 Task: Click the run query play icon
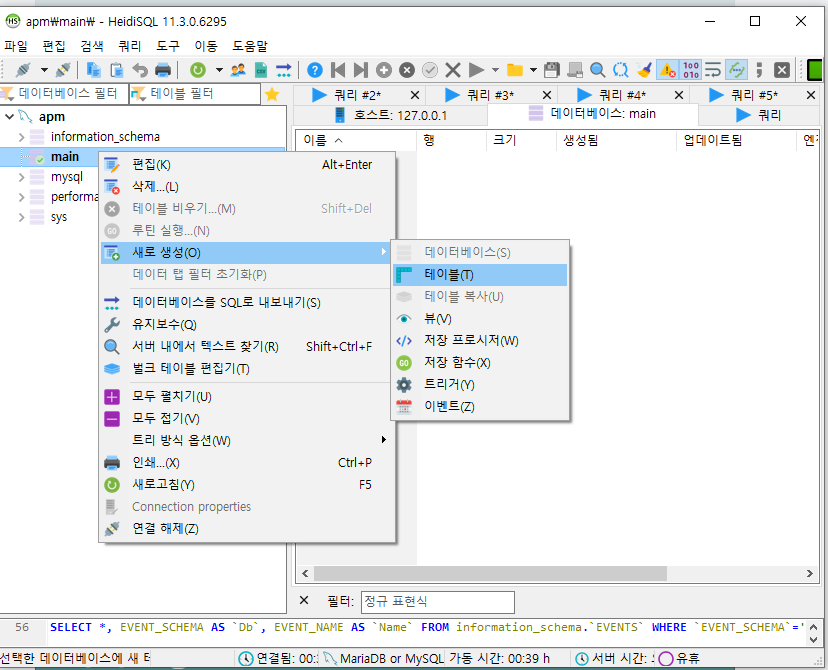coord(476,70)
